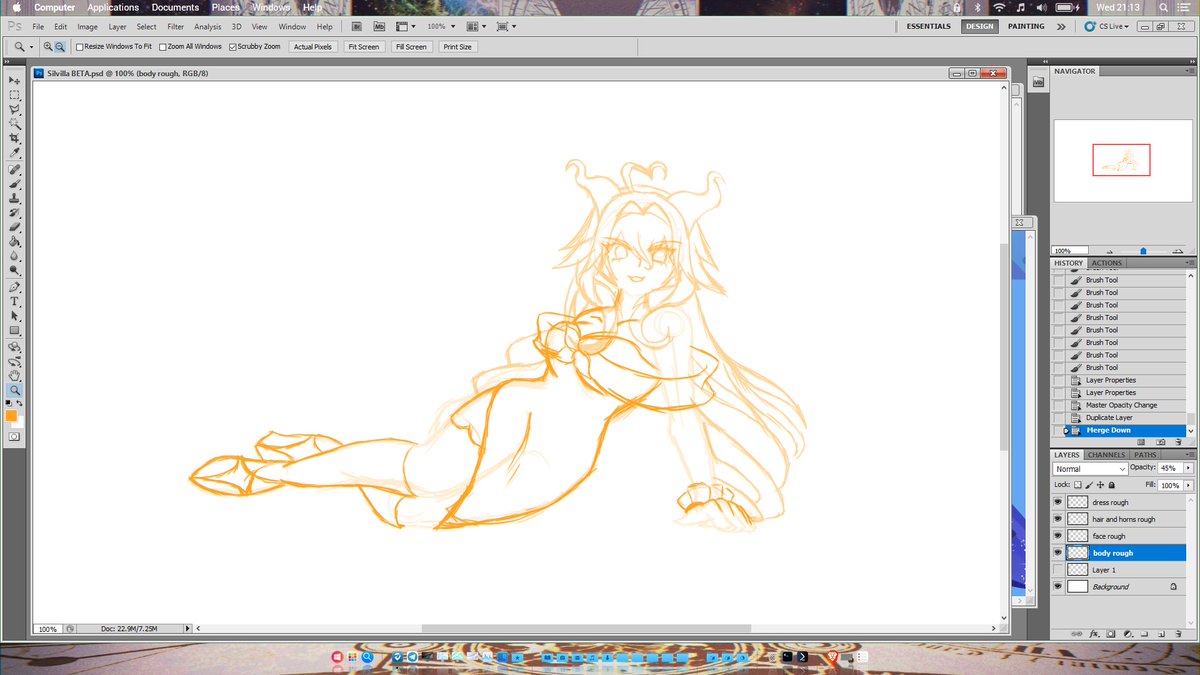Switch to the CHANNELS tab
The width and height of the screenshot is (1200, 675).
[x=1106, y=455]
